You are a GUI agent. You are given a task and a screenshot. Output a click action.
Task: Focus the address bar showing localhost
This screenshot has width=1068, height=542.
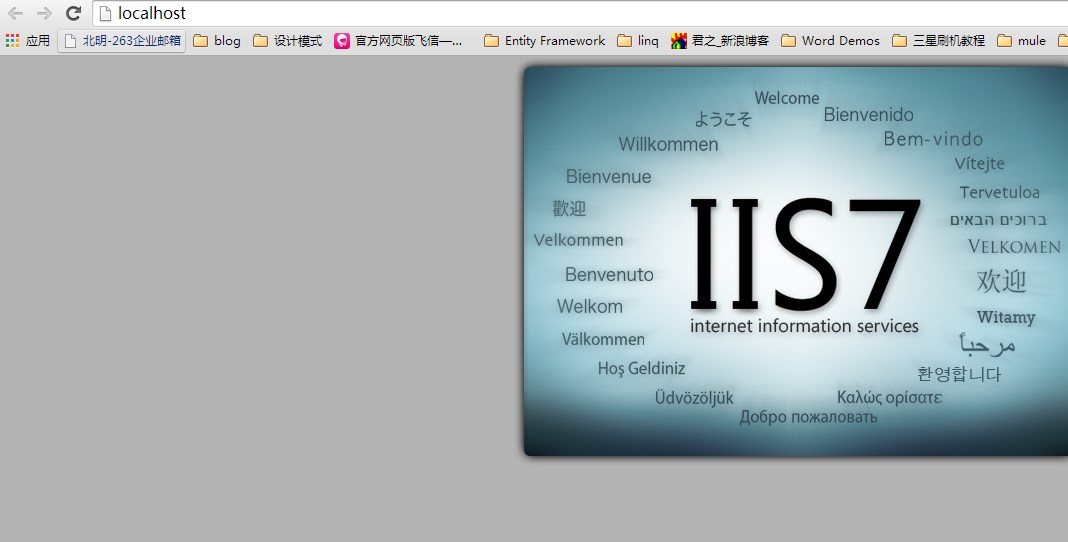[x=580, y=13]
